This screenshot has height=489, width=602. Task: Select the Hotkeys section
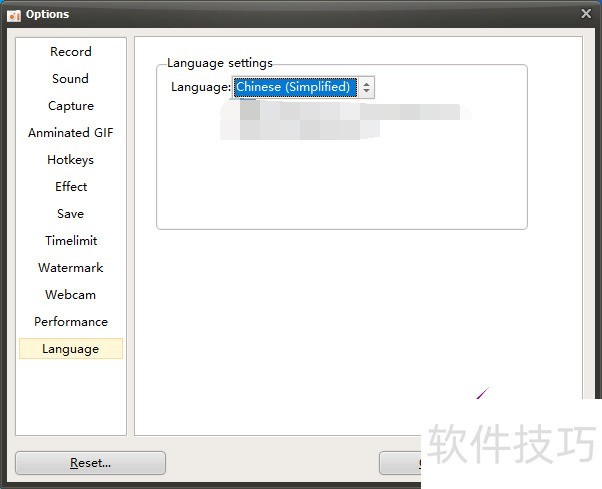[71, 160]
